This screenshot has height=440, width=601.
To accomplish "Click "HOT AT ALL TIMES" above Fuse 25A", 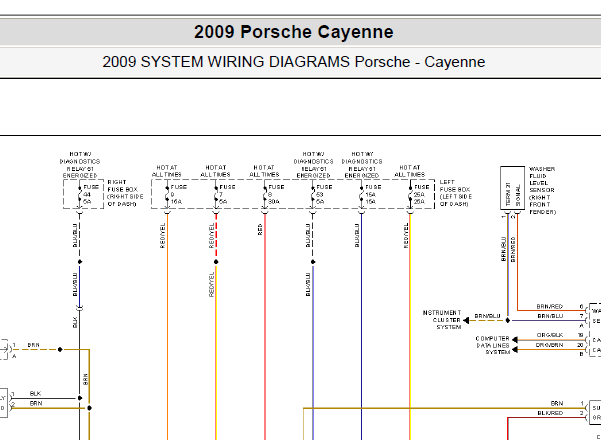I will (410, 171).
